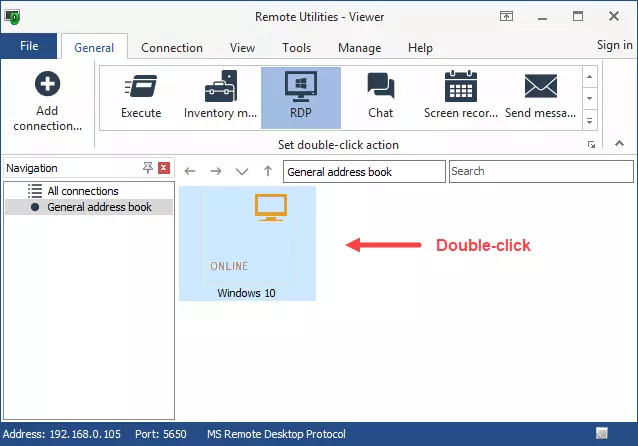Close the Navigation panel
Viewport: 638px width, 446px height.
(x=164, y=168)
